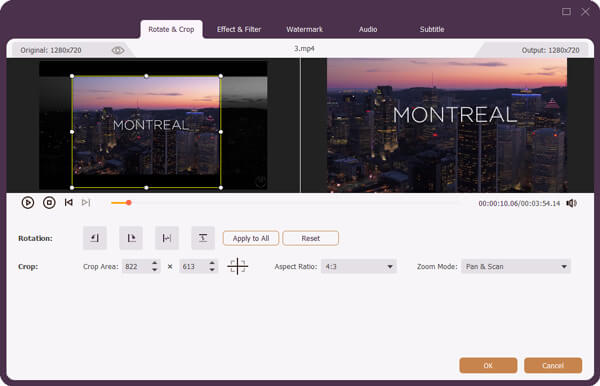The width and height of the screenshot is (600, 386).
Task: Play the video preview
Action: click(x=28, y=202)
